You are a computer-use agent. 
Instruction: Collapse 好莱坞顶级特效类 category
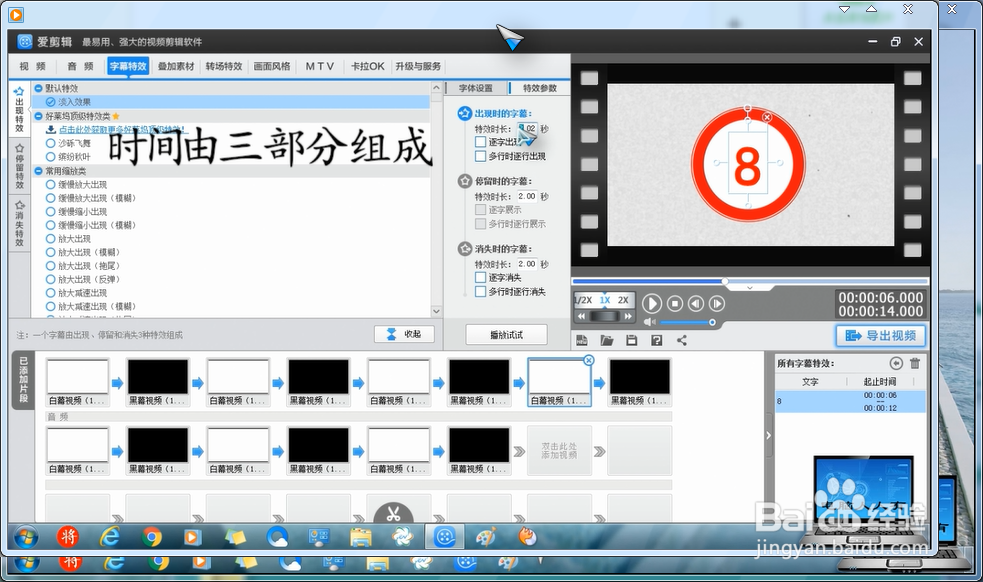click(x=38, y=116)
